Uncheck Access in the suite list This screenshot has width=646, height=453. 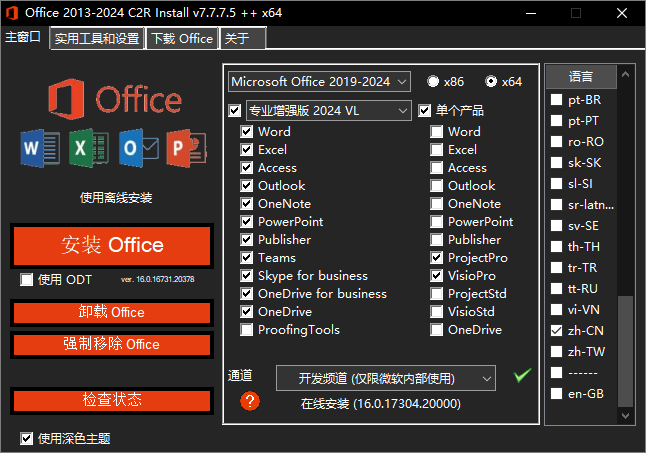tap(246, 168)
